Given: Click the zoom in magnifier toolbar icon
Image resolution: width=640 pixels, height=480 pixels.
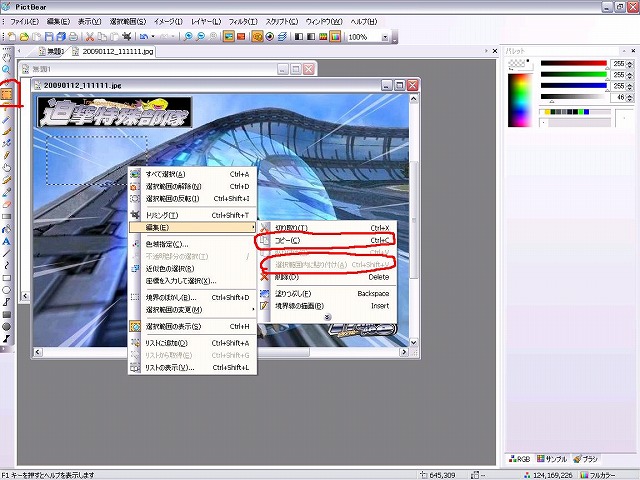Looking at the screenshot, I should coord(188,37).
